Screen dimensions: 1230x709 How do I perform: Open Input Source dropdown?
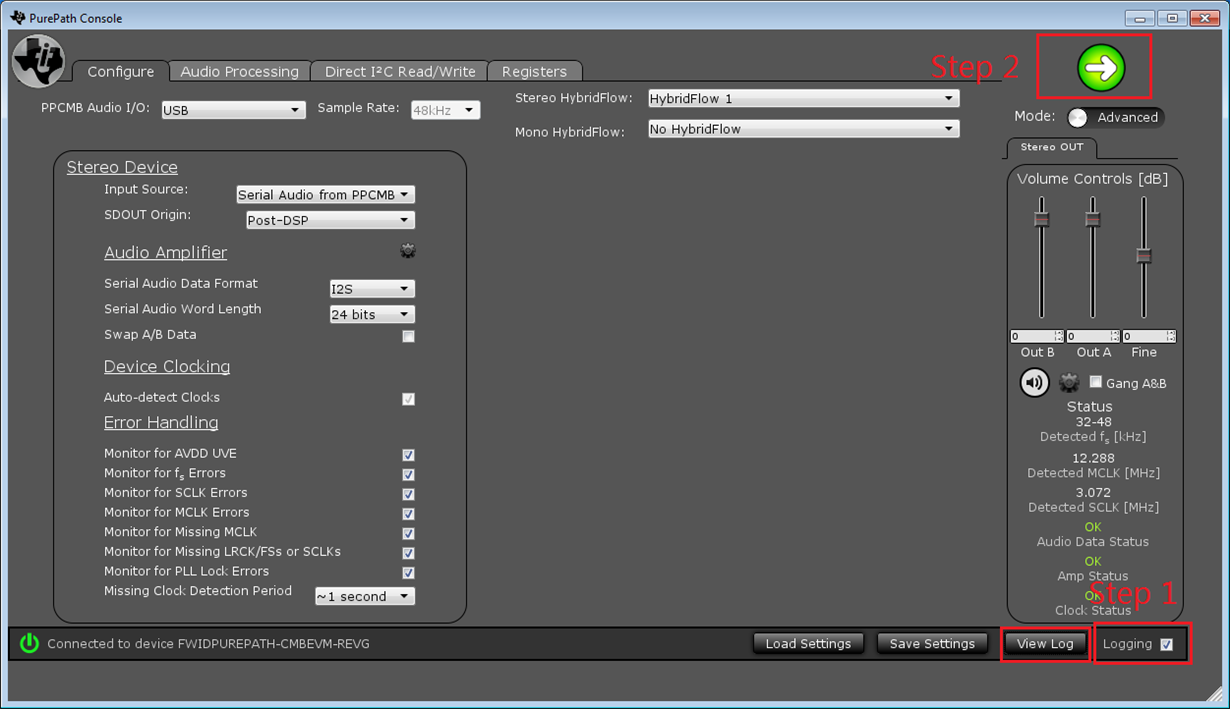[325, 195]
